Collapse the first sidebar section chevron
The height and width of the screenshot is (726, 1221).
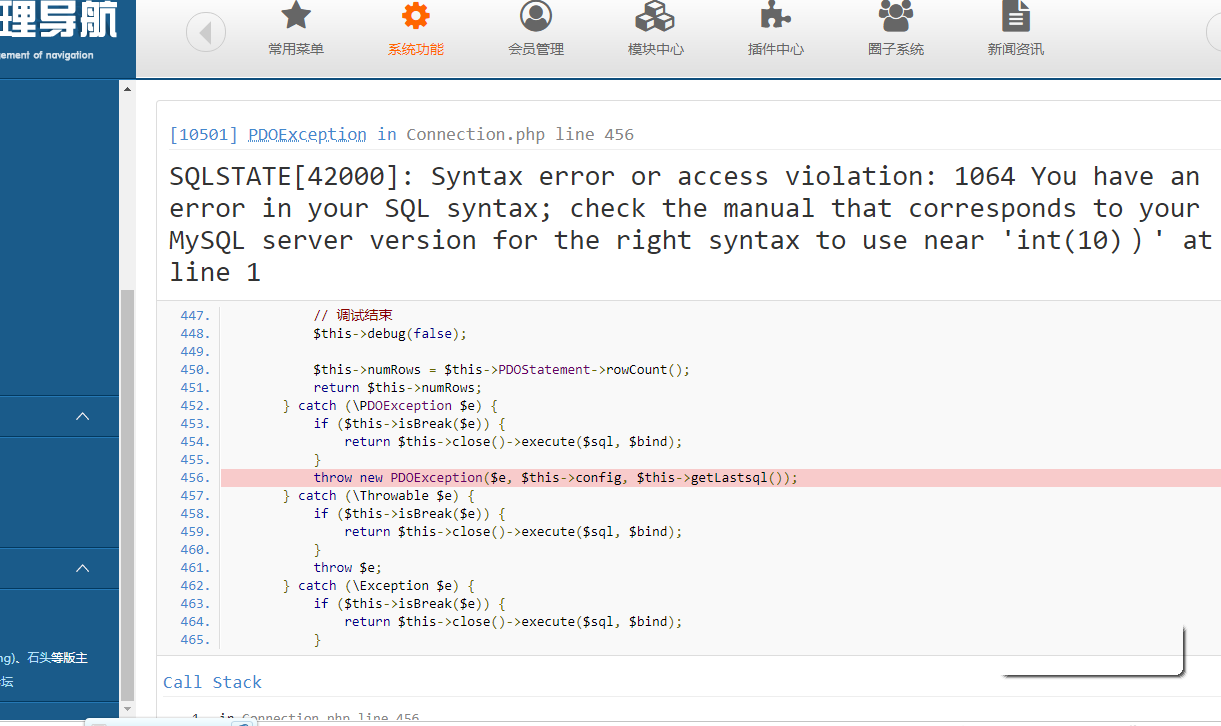83,416
